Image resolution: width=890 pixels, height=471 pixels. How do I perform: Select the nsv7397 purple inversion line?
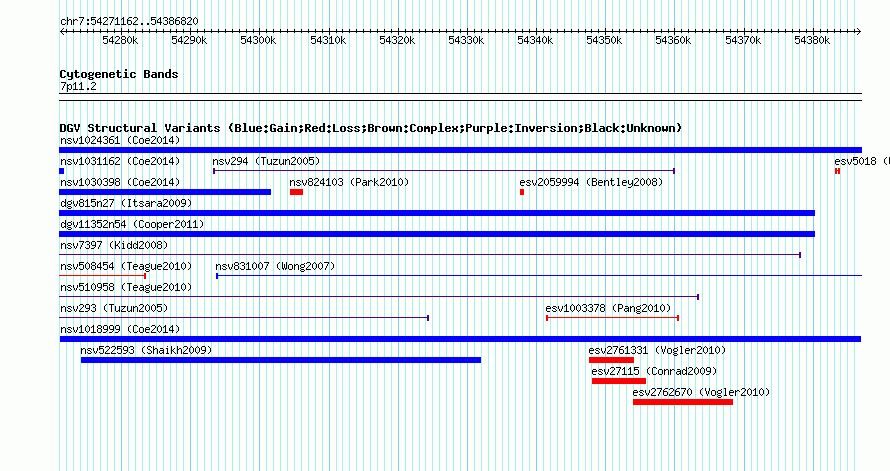[x=430, y=255]
